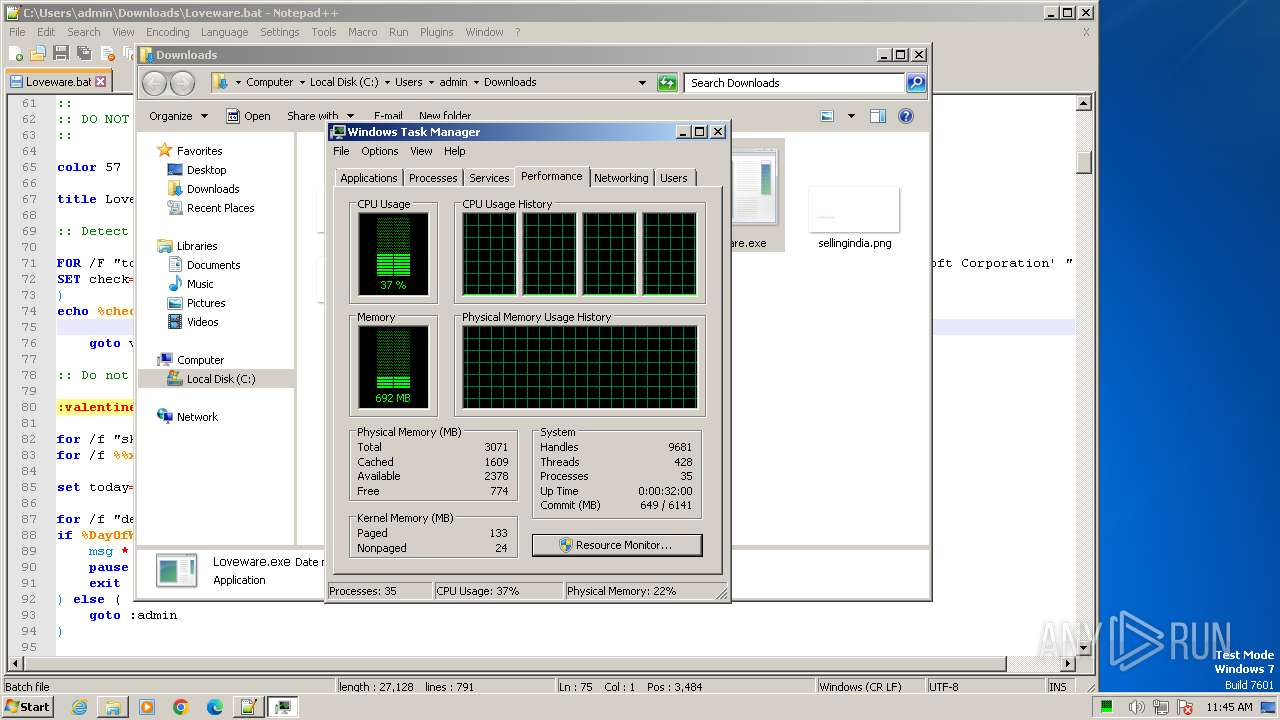
Task: Close the Loveware.bat tab with red X
Action: click(100, 82)
